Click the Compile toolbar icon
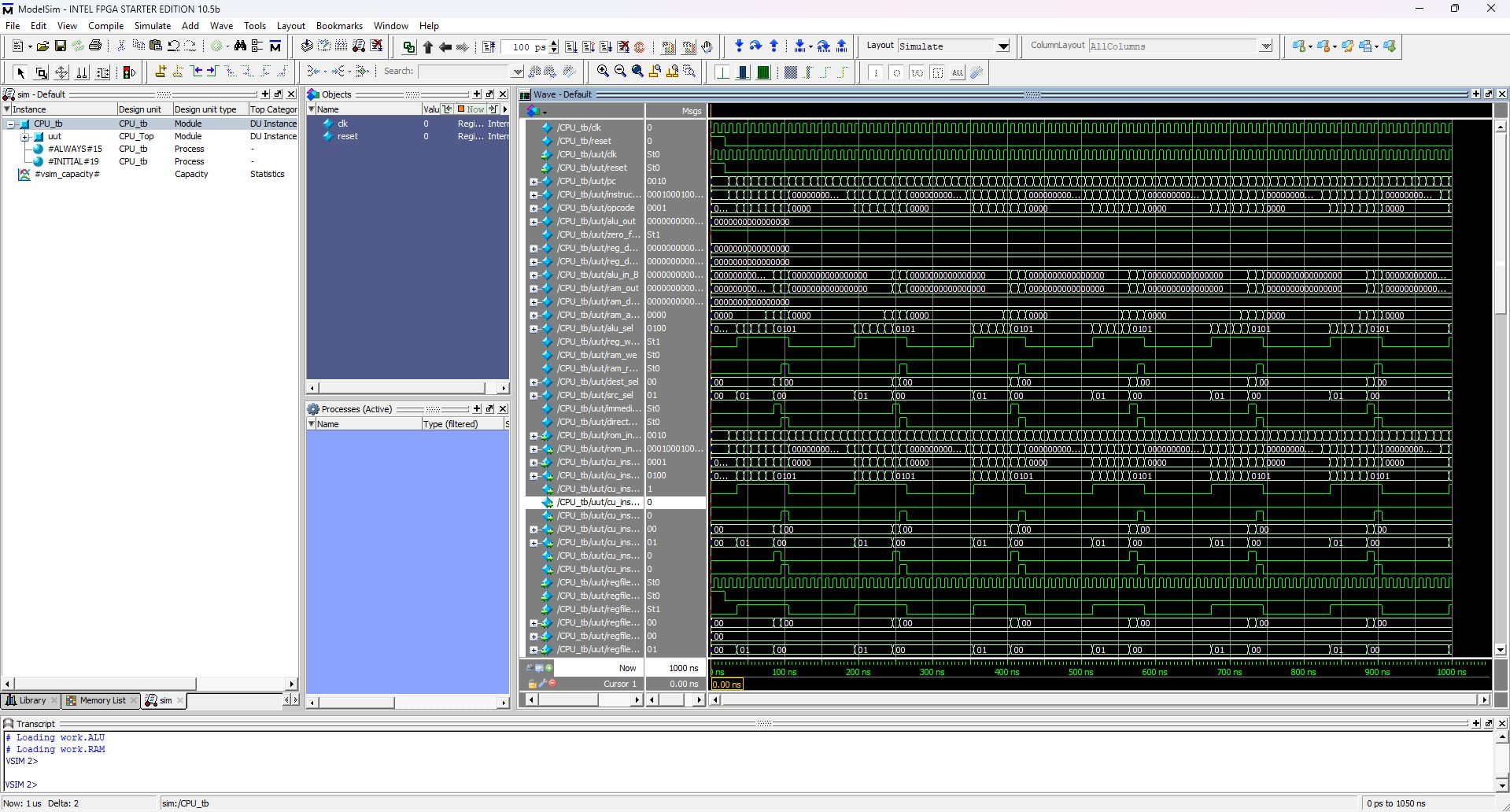The width and height of the screenshot is (1510, 812). 306,46
